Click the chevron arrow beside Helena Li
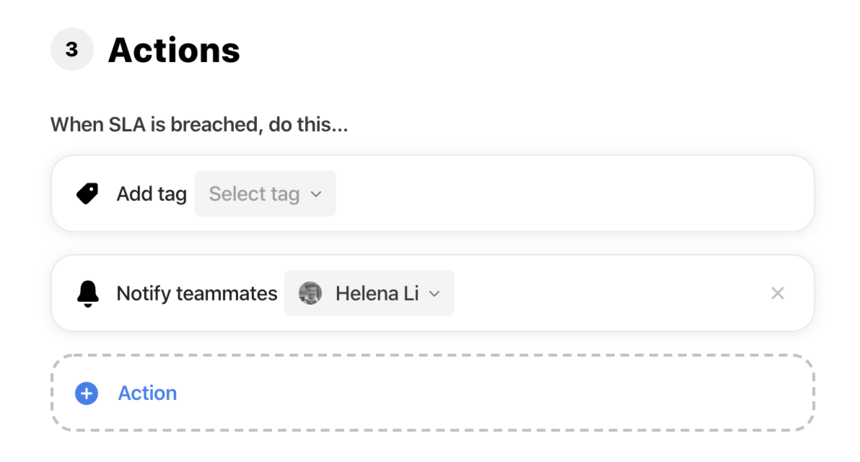 coord(434,294)
